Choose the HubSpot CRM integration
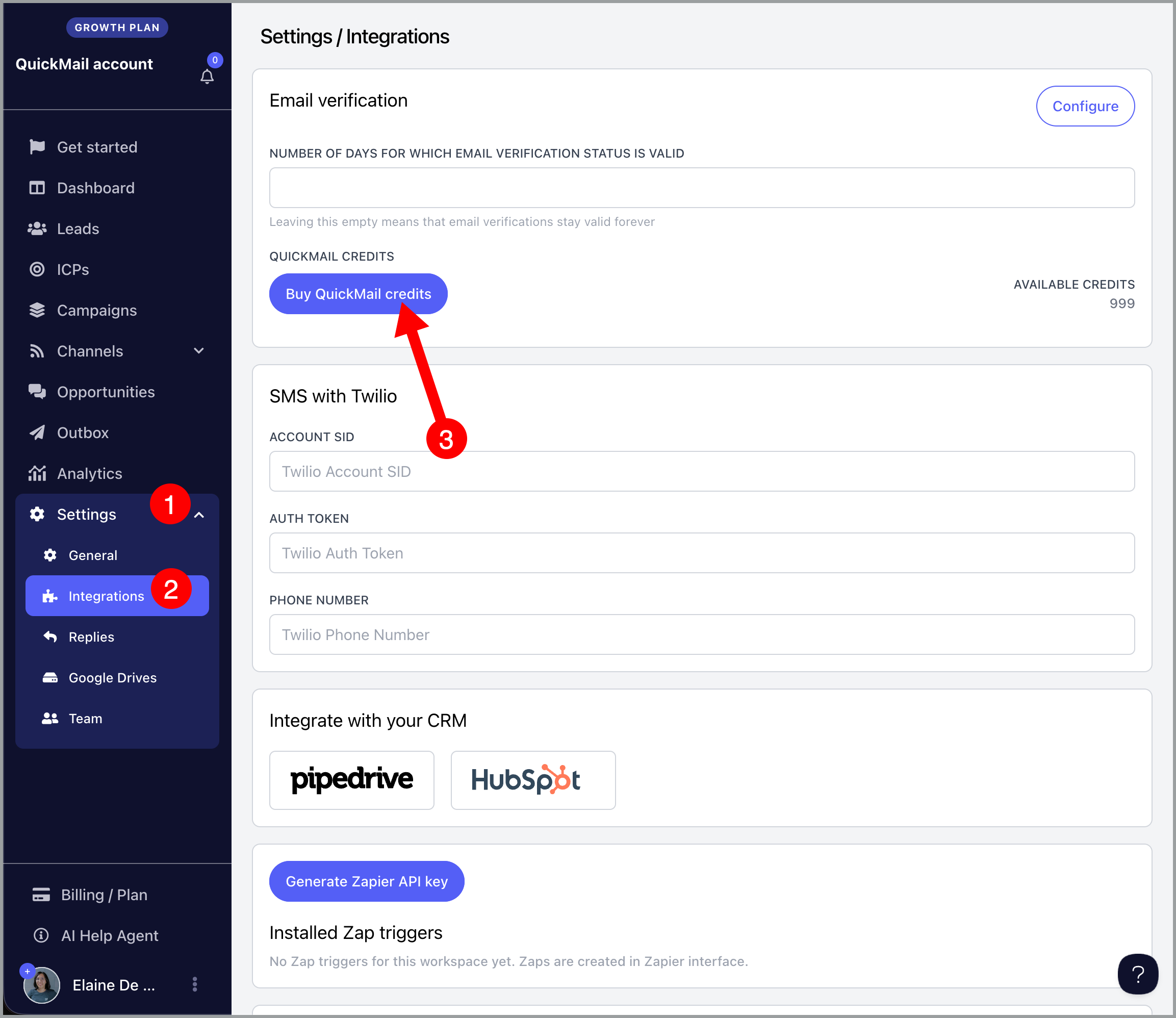This screenshot has width=1176, height=1018. pos(533,780)
